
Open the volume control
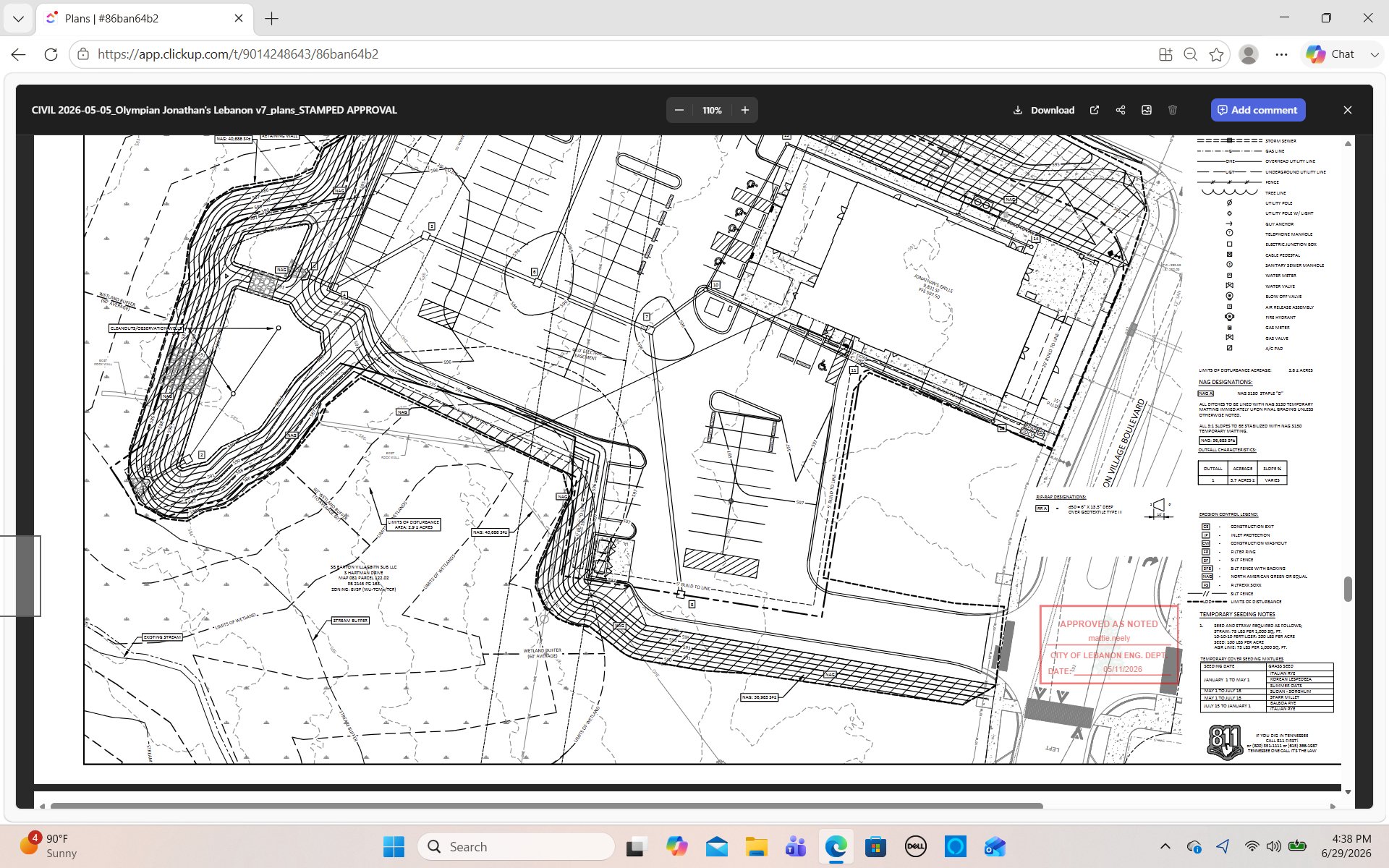coord(1274,846)
